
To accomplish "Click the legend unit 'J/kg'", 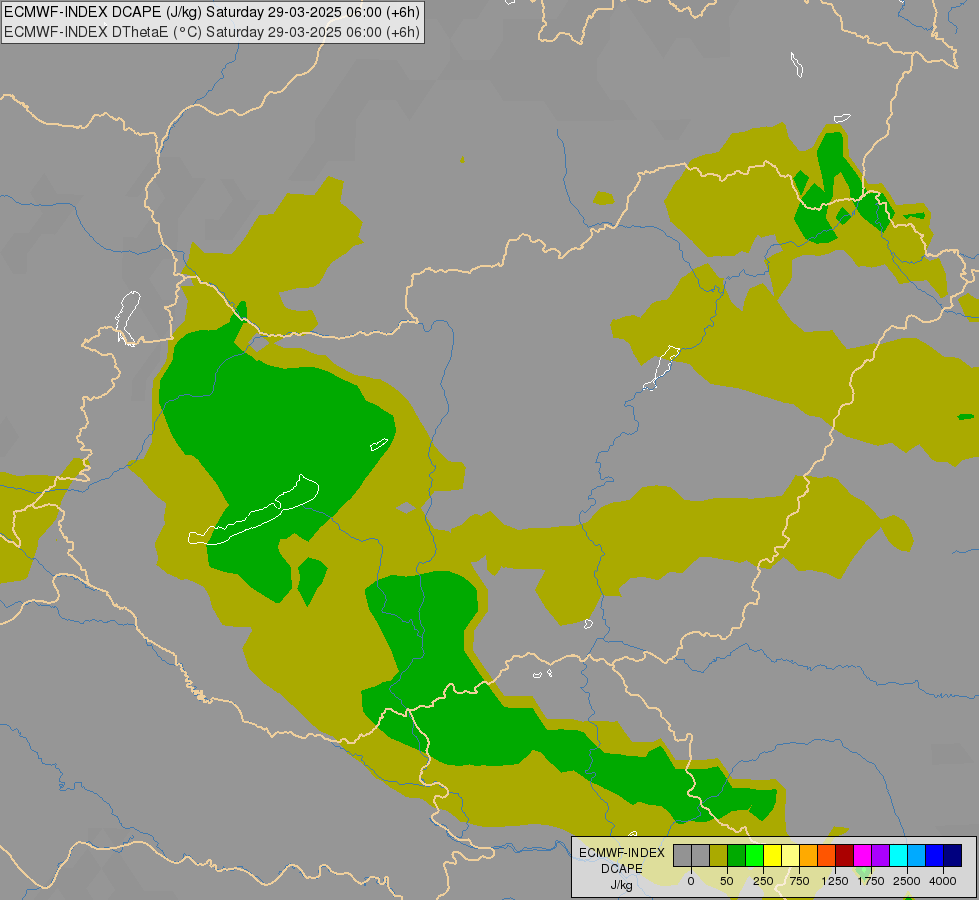I will [622, 885].
